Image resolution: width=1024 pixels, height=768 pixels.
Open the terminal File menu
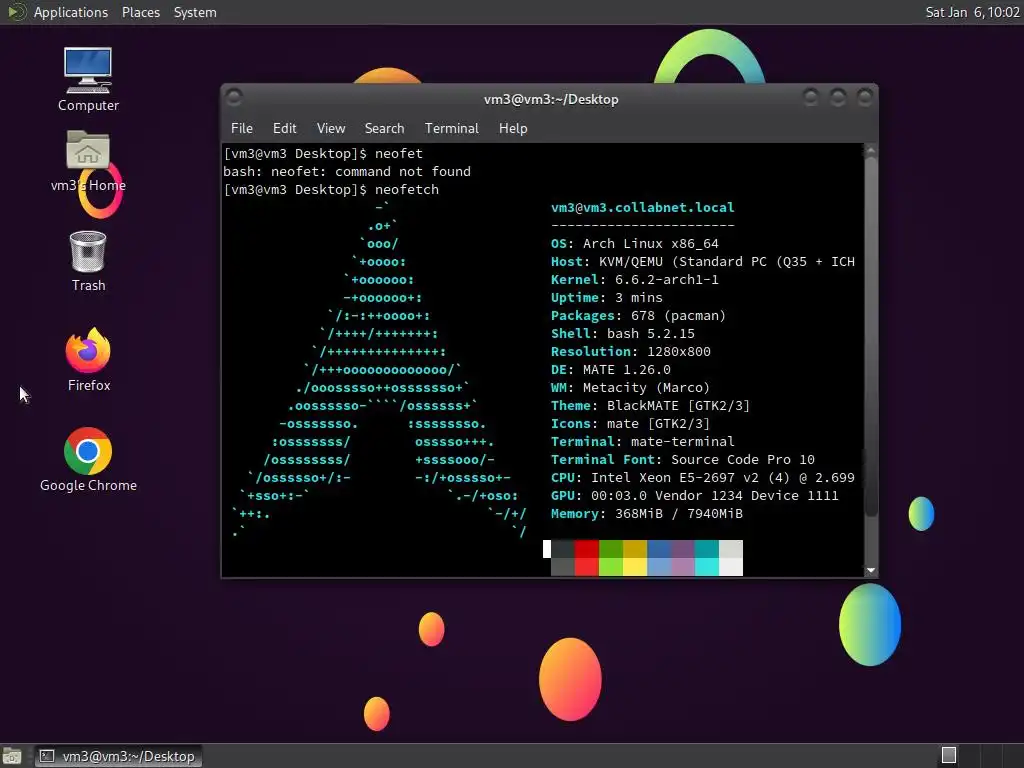[x=242, y=129]
